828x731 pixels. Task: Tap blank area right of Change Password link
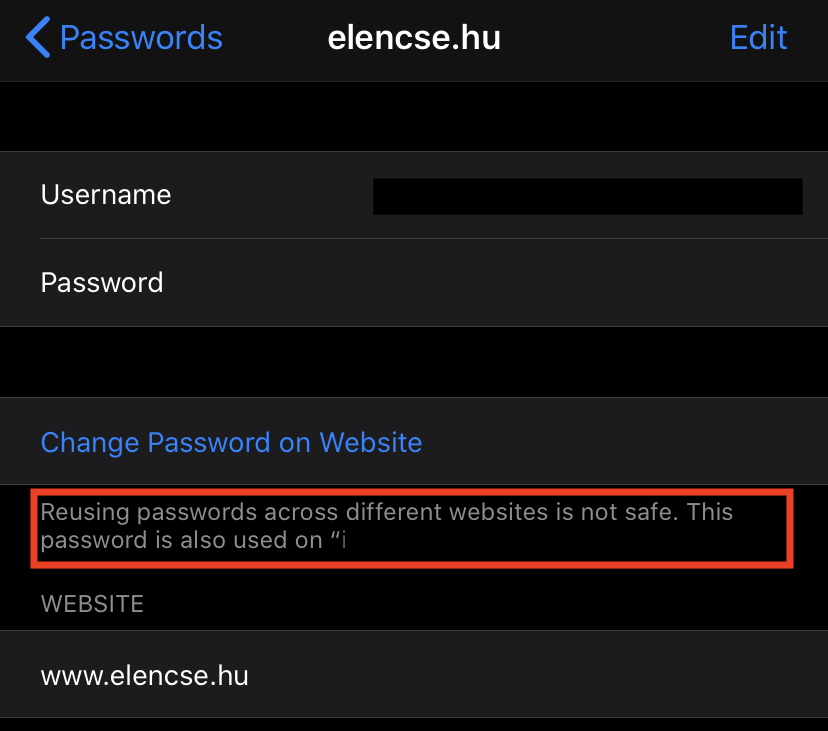coord(620,442)
